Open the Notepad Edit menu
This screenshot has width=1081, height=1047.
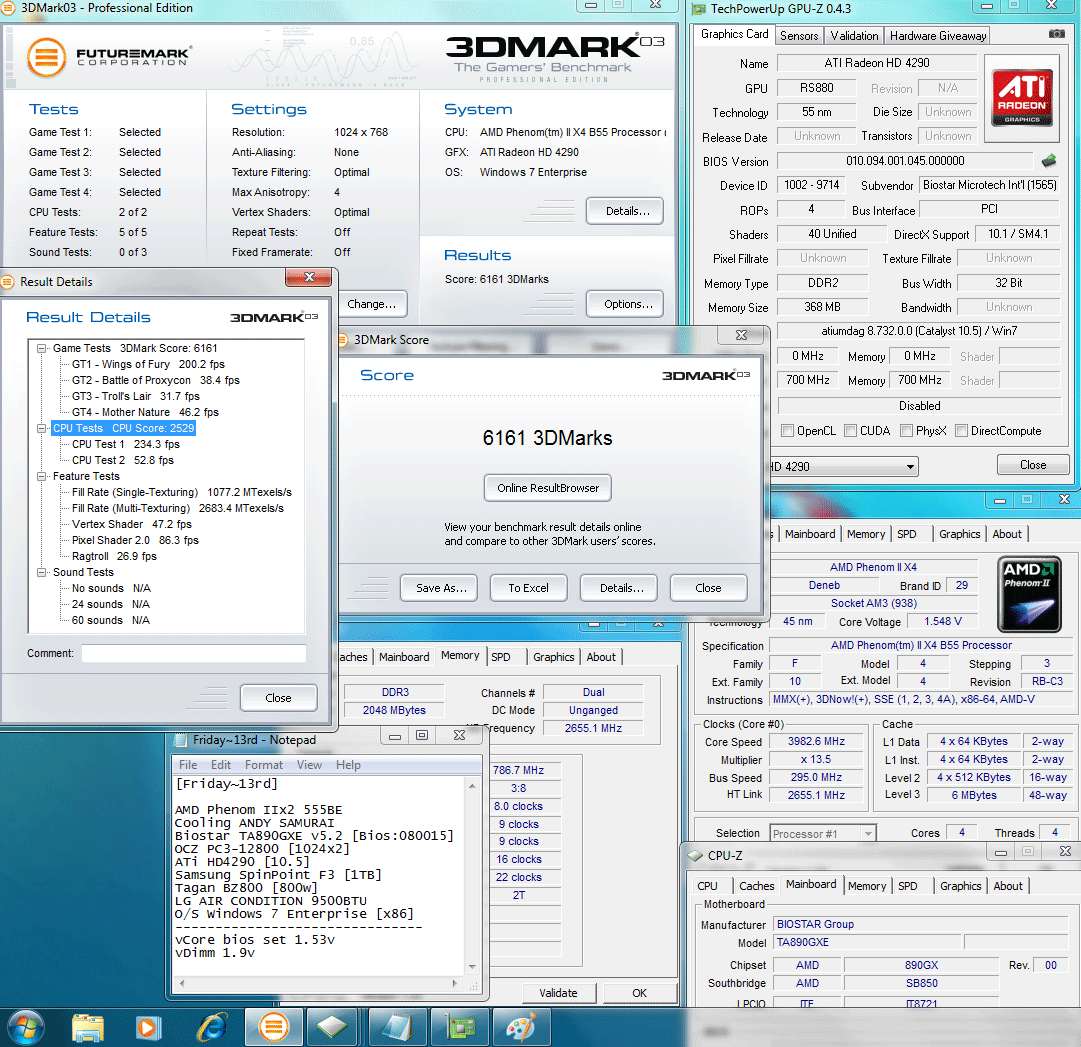221,765
